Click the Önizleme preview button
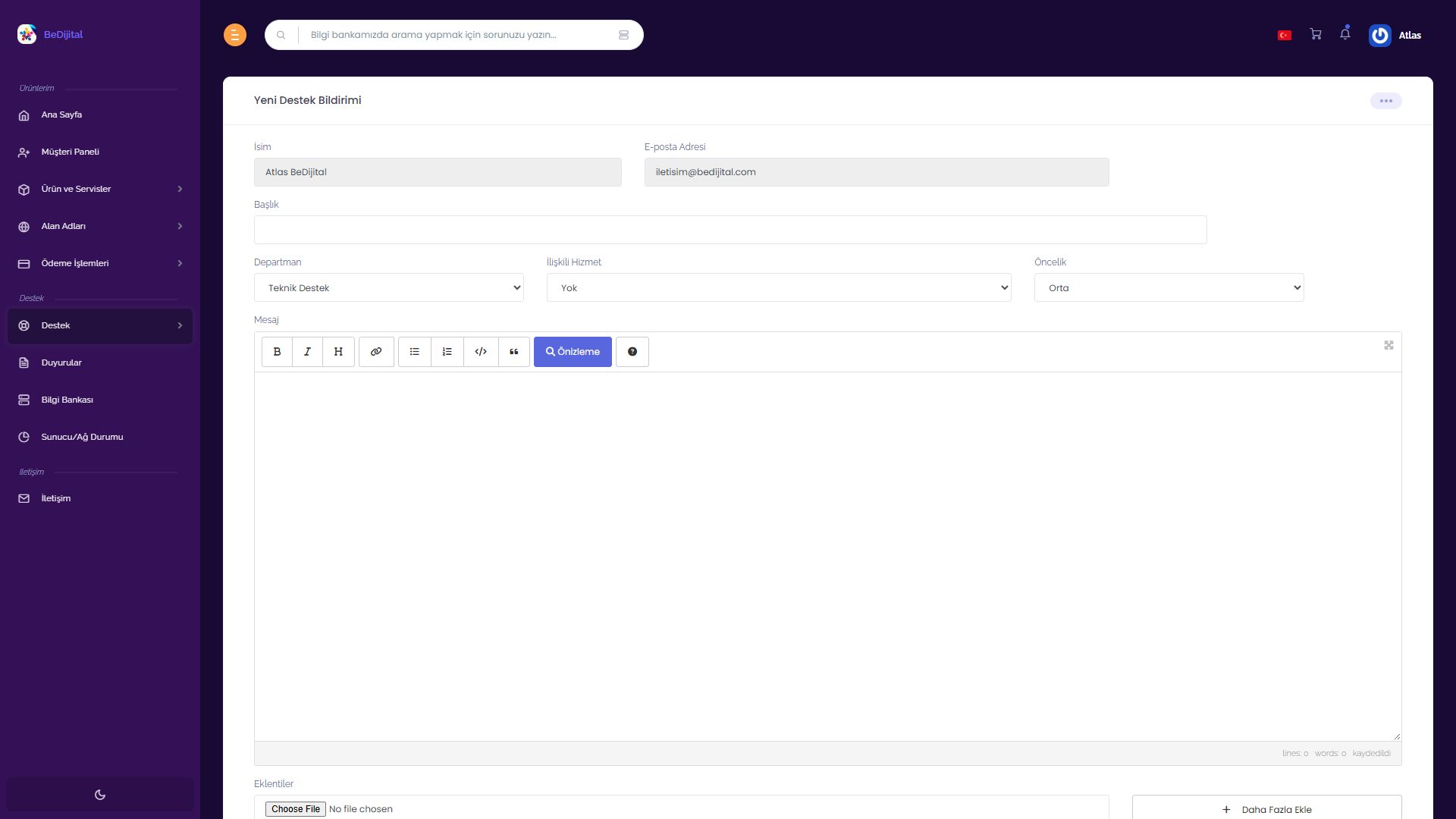Viewport: 1456px width, 819px height. pos(573,352)
